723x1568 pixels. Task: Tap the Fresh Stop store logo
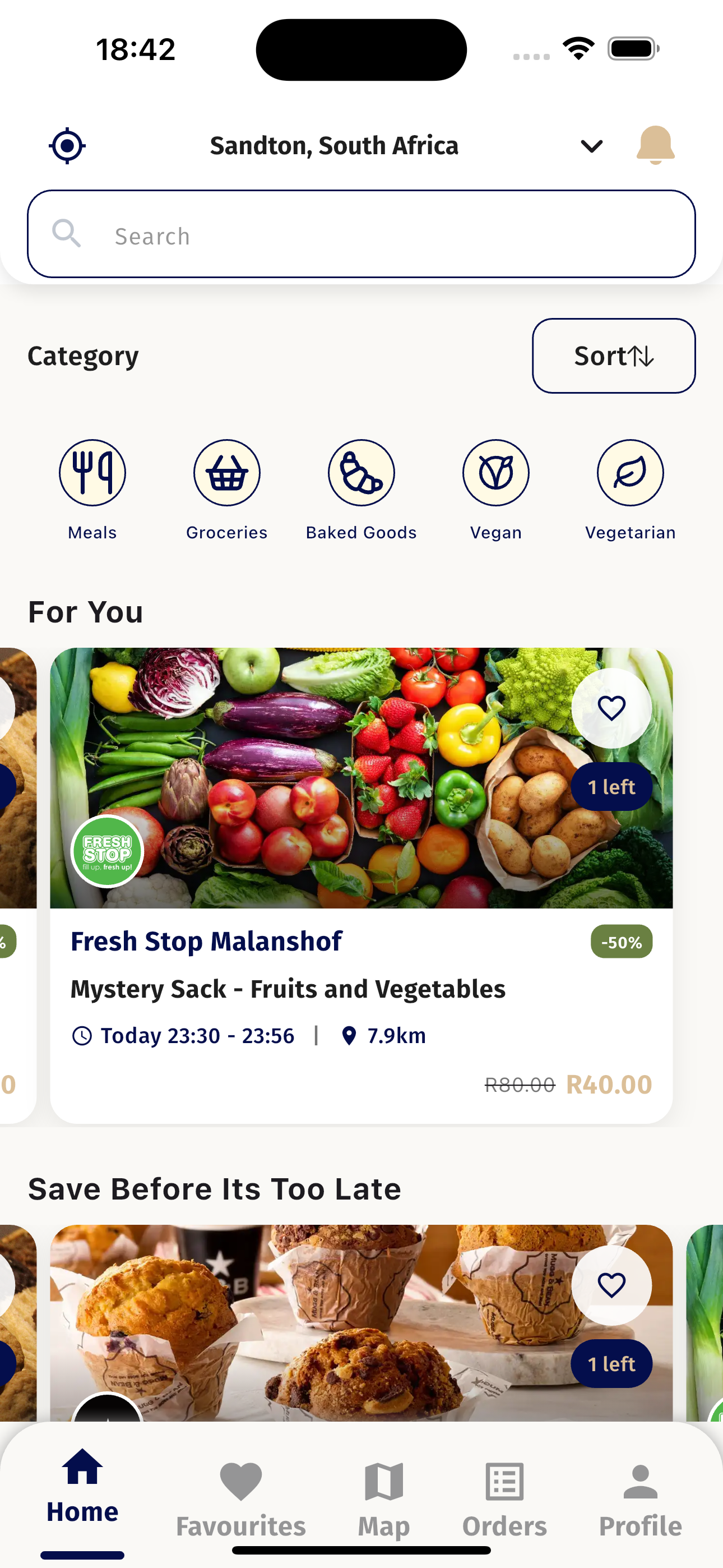point(107,851)
